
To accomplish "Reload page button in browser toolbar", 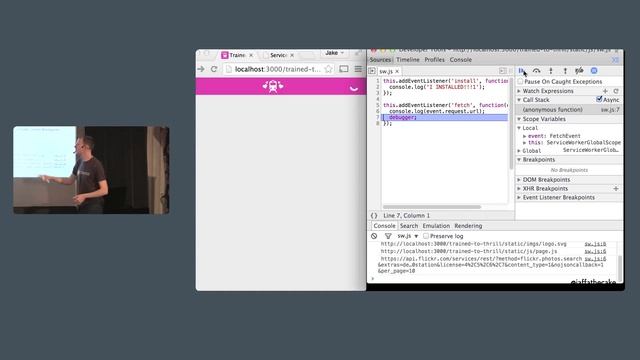I will click(214, 69).
